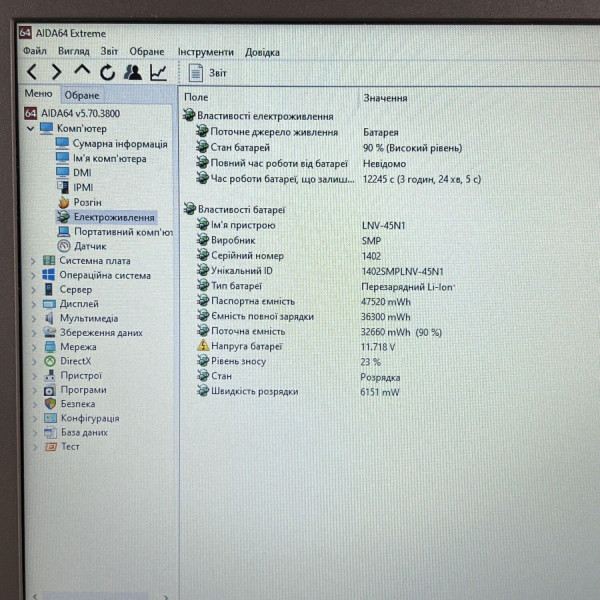Click the Звіт report document icon
This screenshot has width=600, height=600.
click(x=196, y=73)
